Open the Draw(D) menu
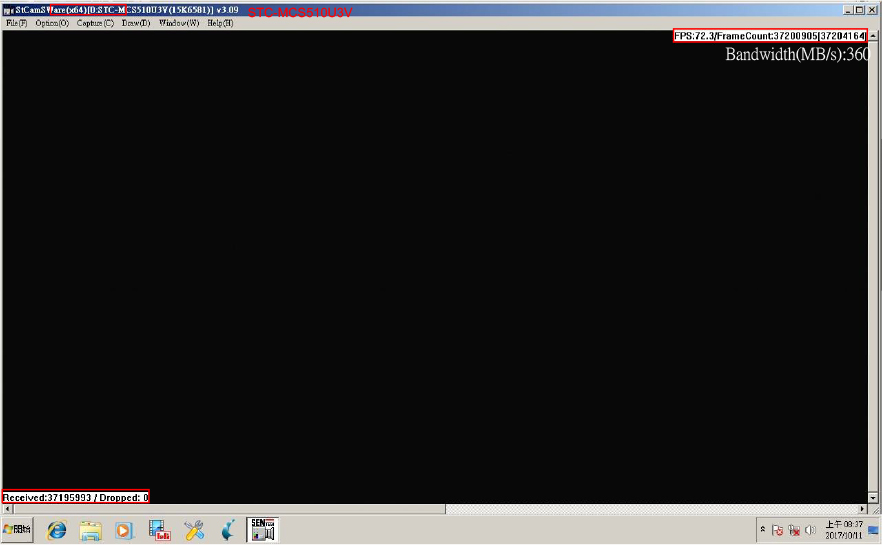Viewport: 882px width, 545px height. tap(136, 23)
